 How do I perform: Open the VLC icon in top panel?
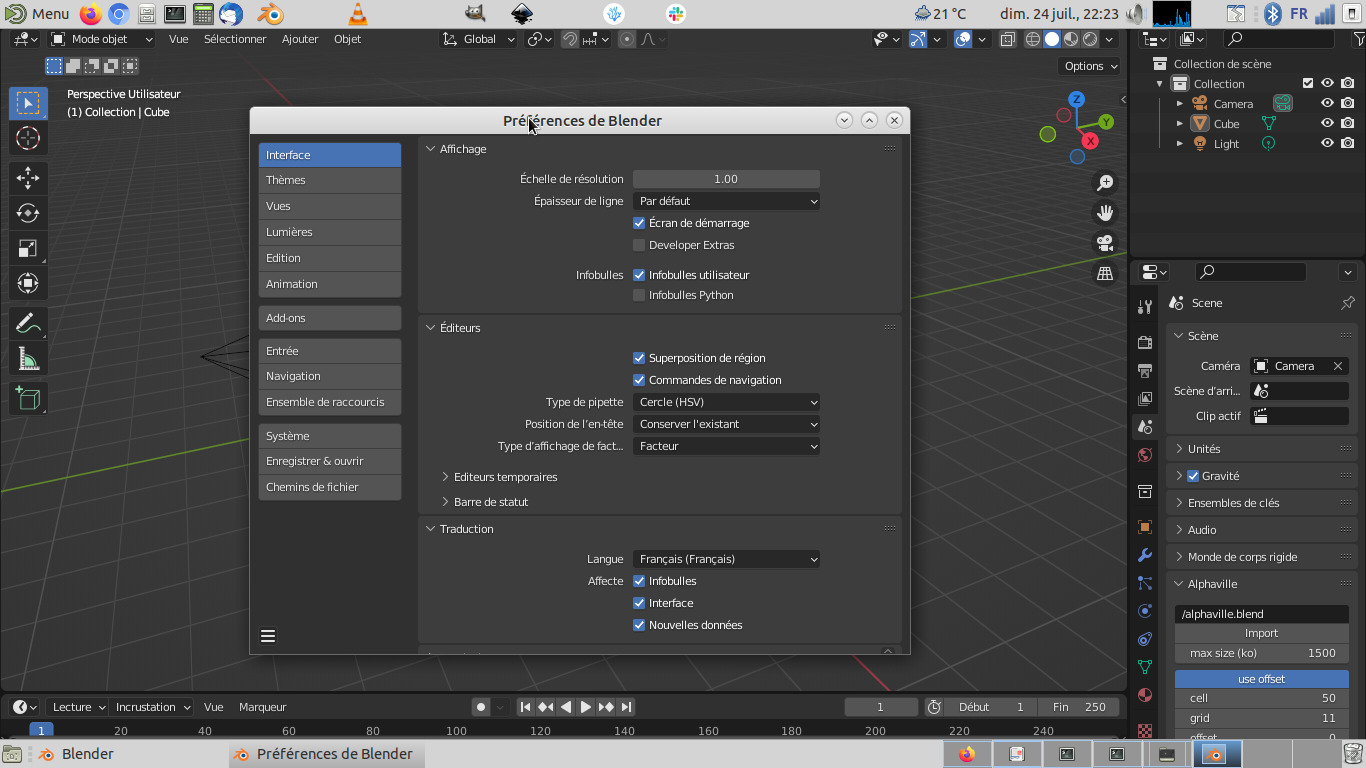click(358, 14)
